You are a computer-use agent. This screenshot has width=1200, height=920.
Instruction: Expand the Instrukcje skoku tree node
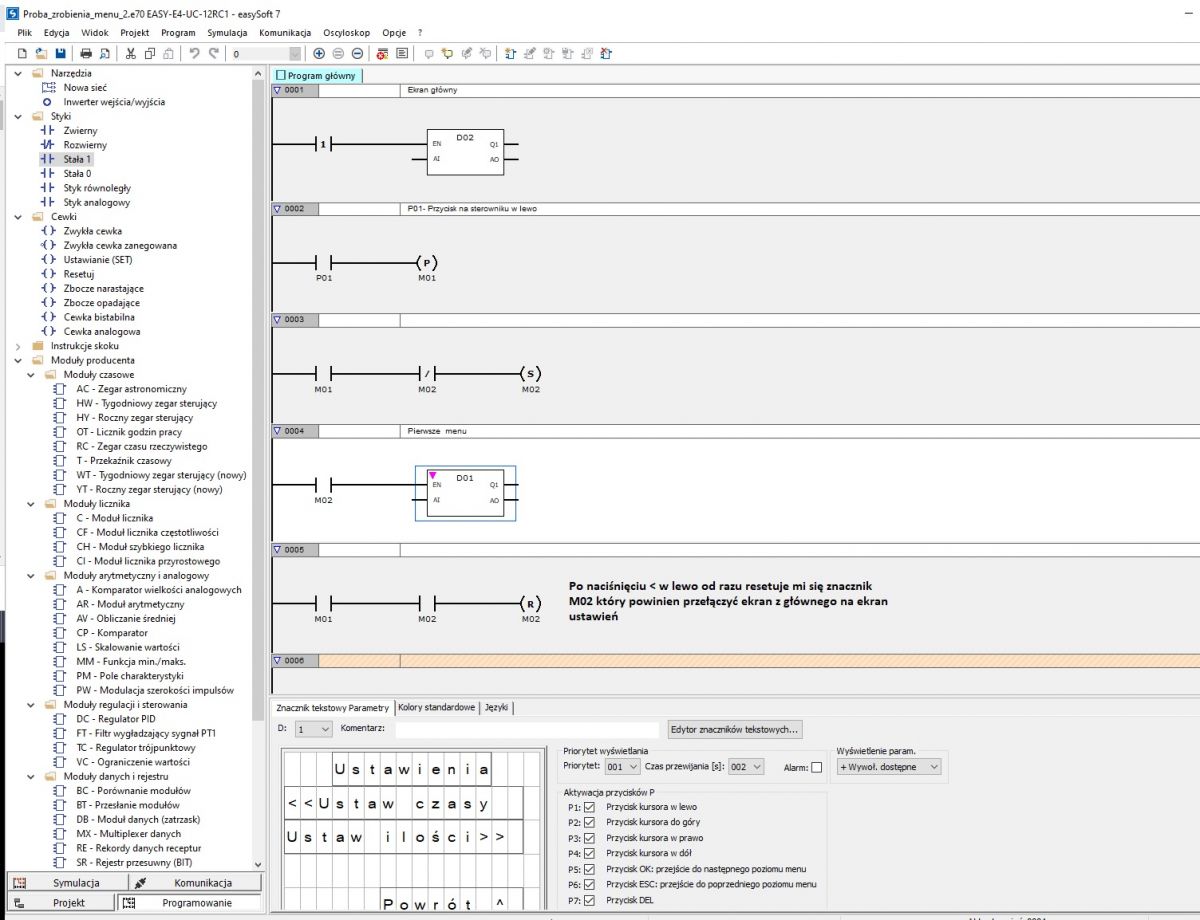click(x=18, y=346)
